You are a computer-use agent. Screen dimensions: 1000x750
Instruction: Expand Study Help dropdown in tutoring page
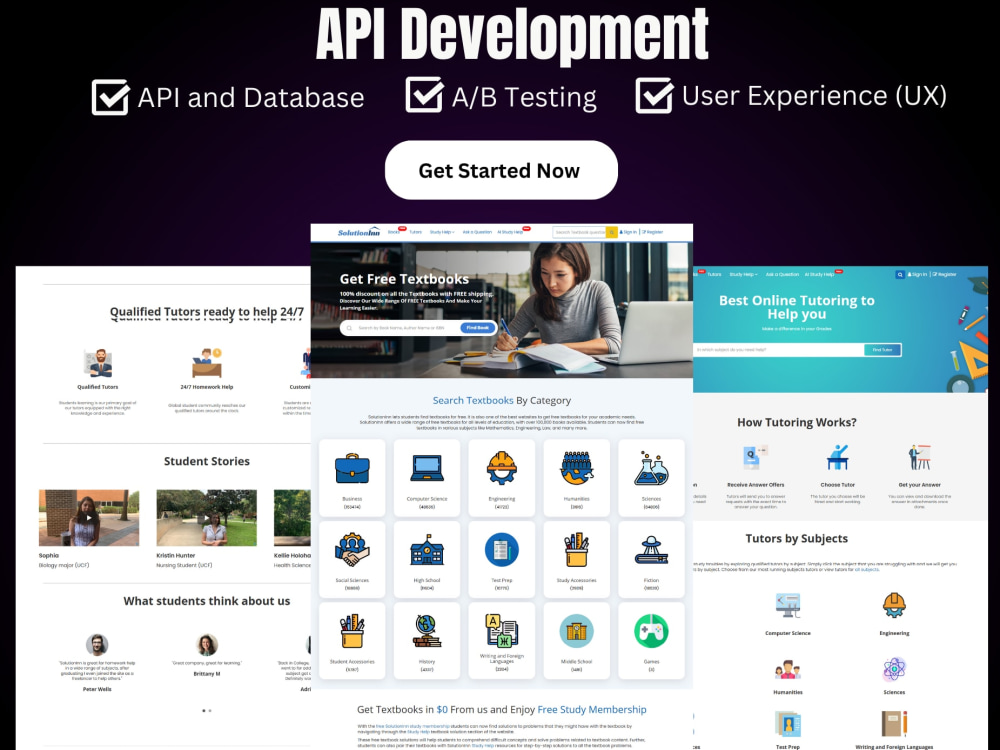(x=743, y=274)
